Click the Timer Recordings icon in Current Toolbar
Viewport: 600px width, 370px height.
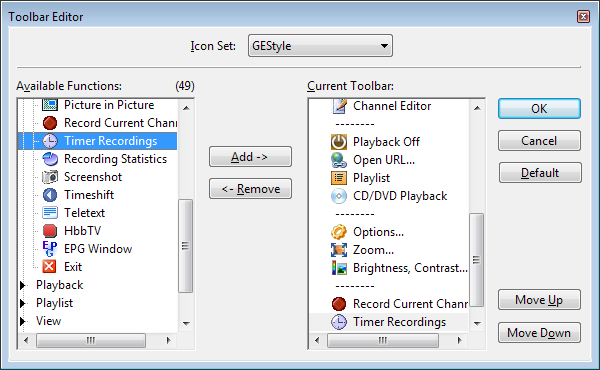tap(339, 322)
